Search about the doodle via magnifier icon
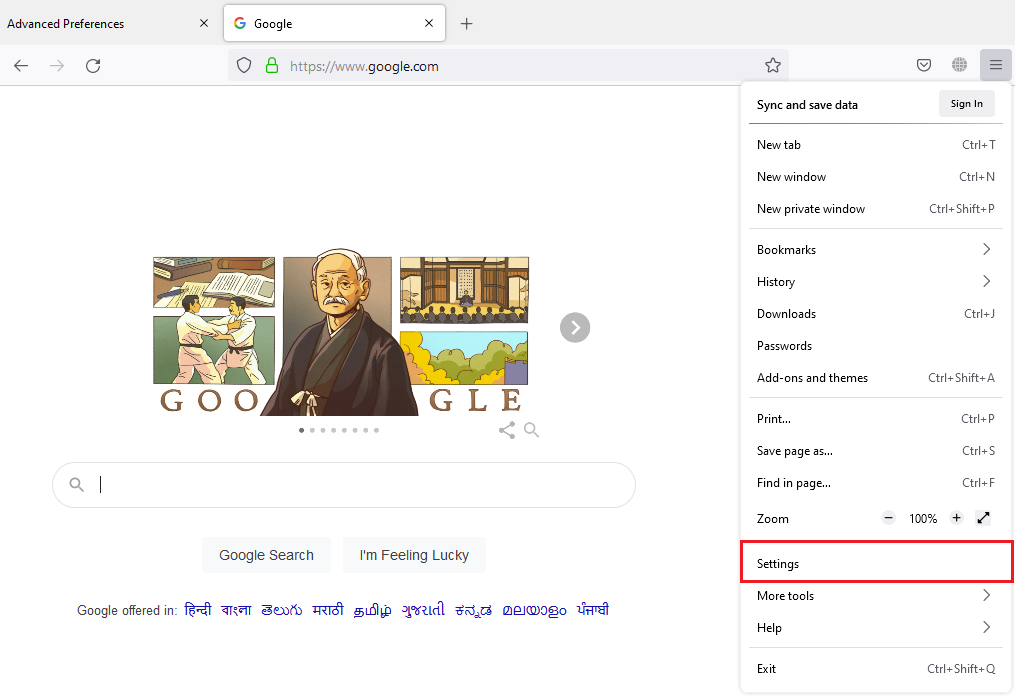1025x700 pixels. point(531,430)
